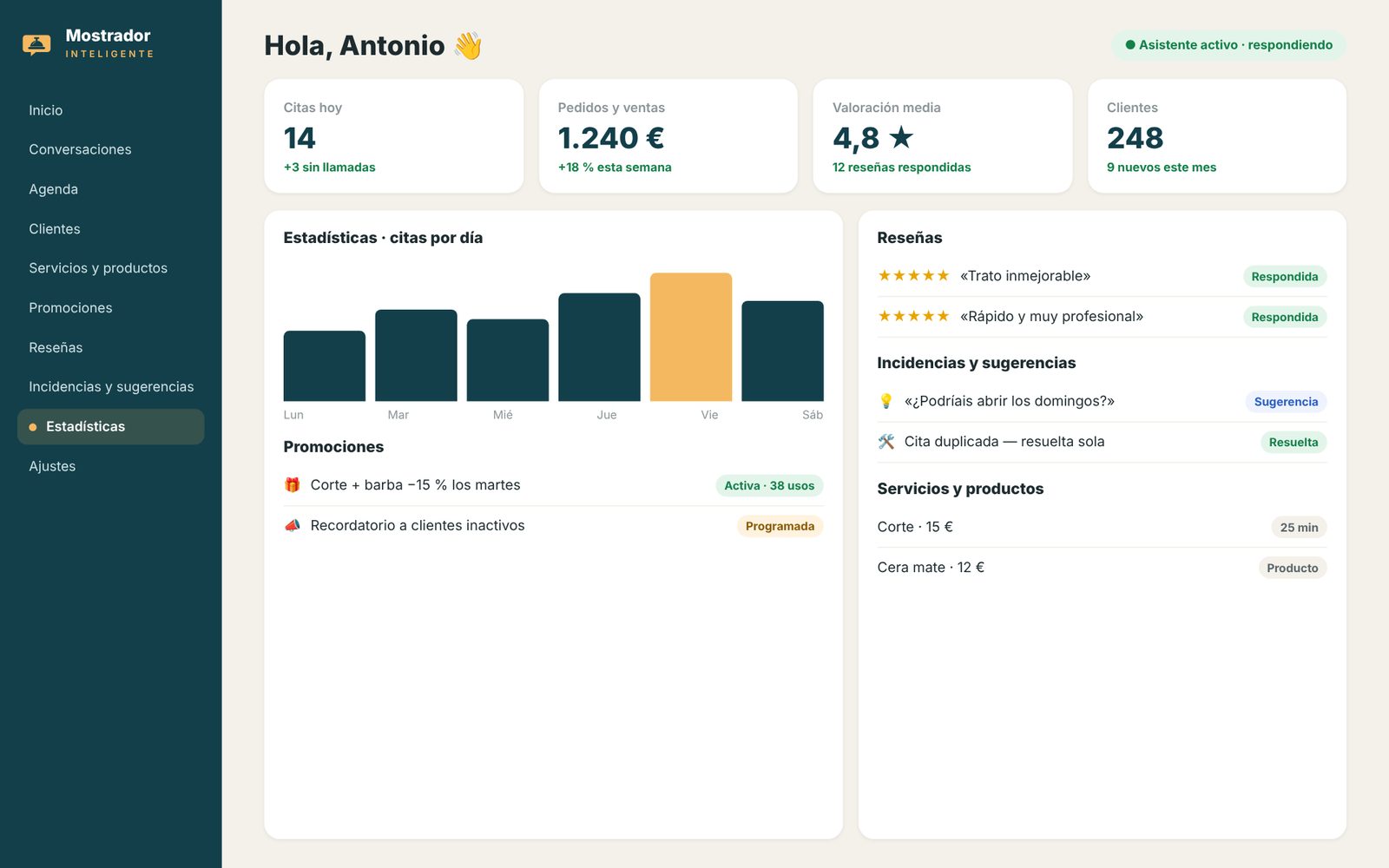Click the gift icon beside Corte + barba promotion
This screenshot has width=1389, height=868.
tap(293, 485)
